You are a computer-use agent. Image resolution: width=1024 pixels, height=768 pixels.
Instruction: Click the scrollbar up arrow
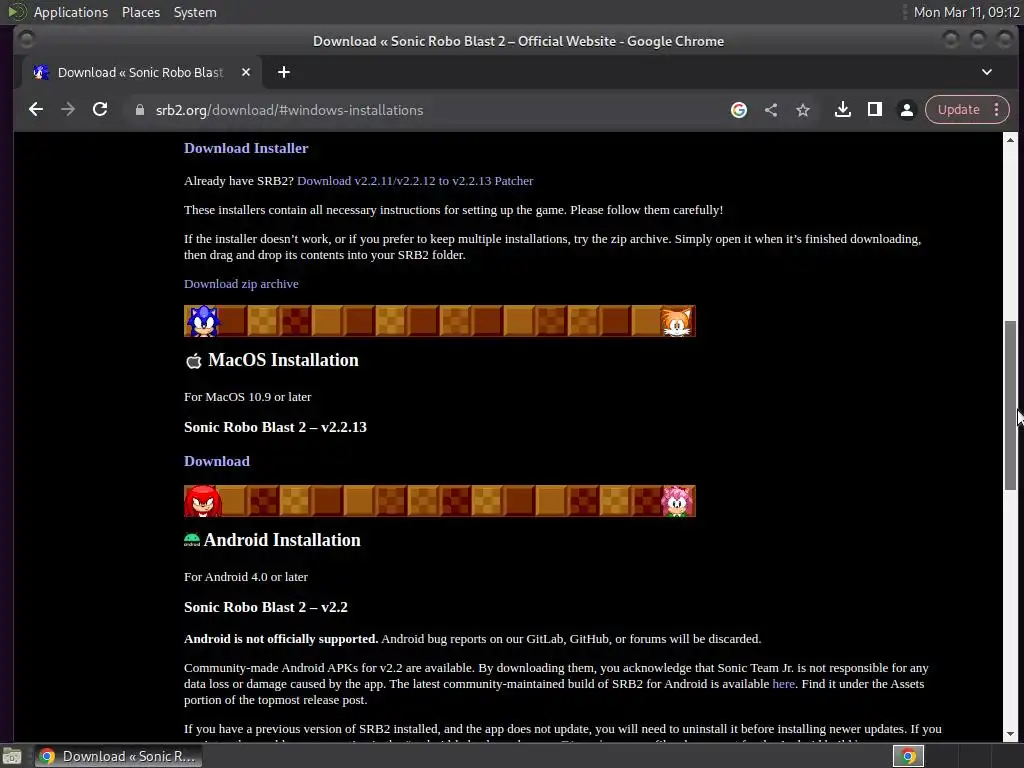point(1010,140)
